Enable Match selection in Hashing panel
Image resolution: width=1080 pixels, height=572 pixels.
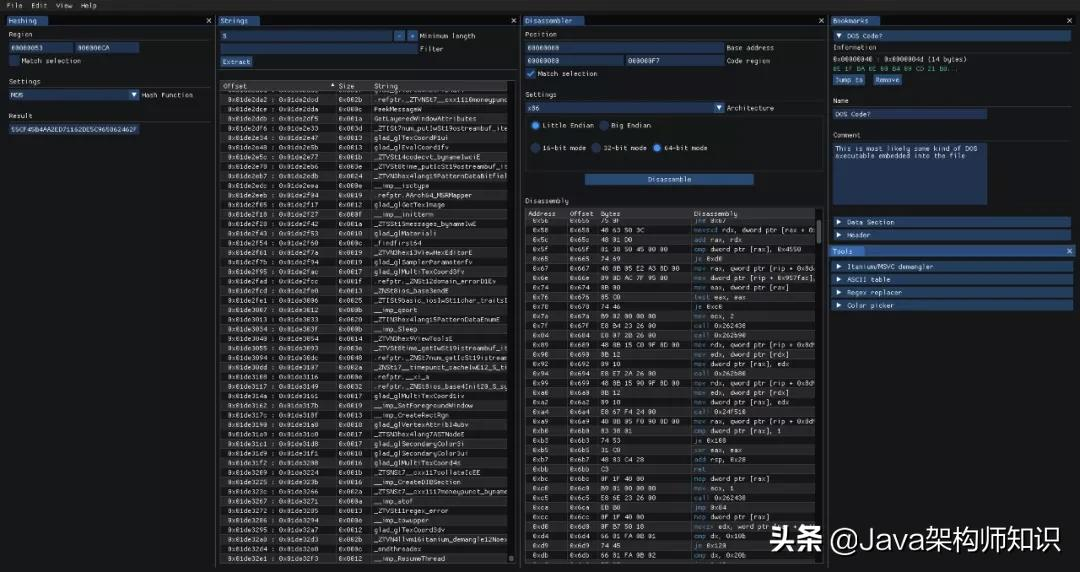(x=14, y=61)
